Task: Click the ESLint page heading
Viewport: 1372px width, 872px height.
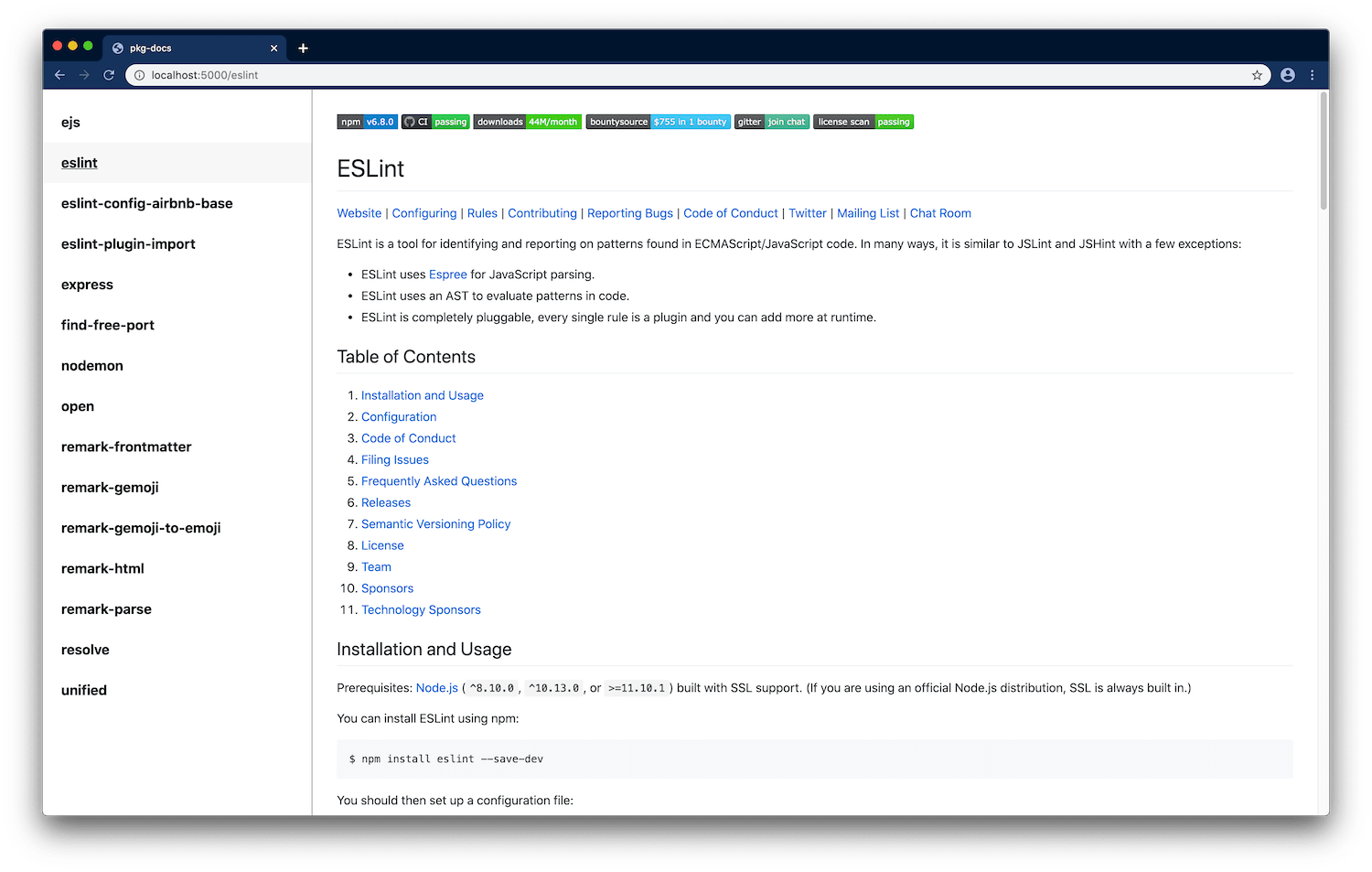Action: click(370, 168)
